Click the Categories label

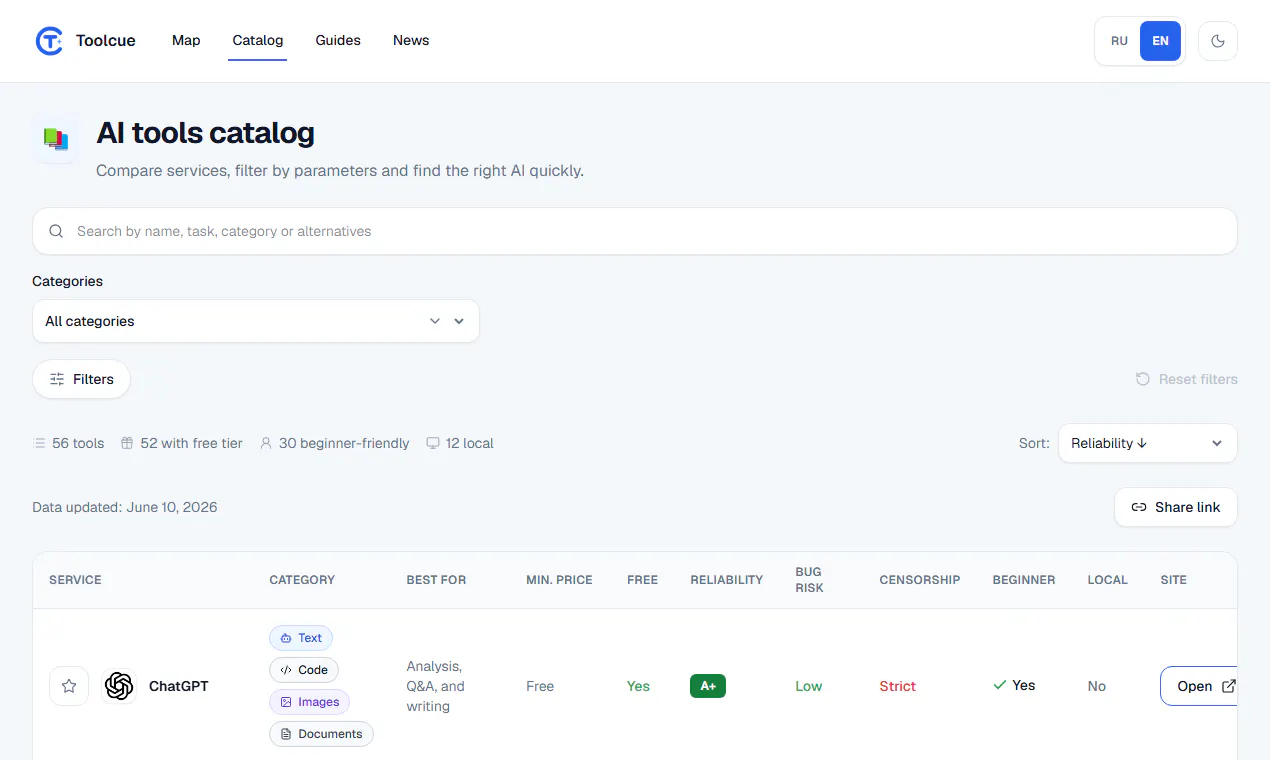67,281
